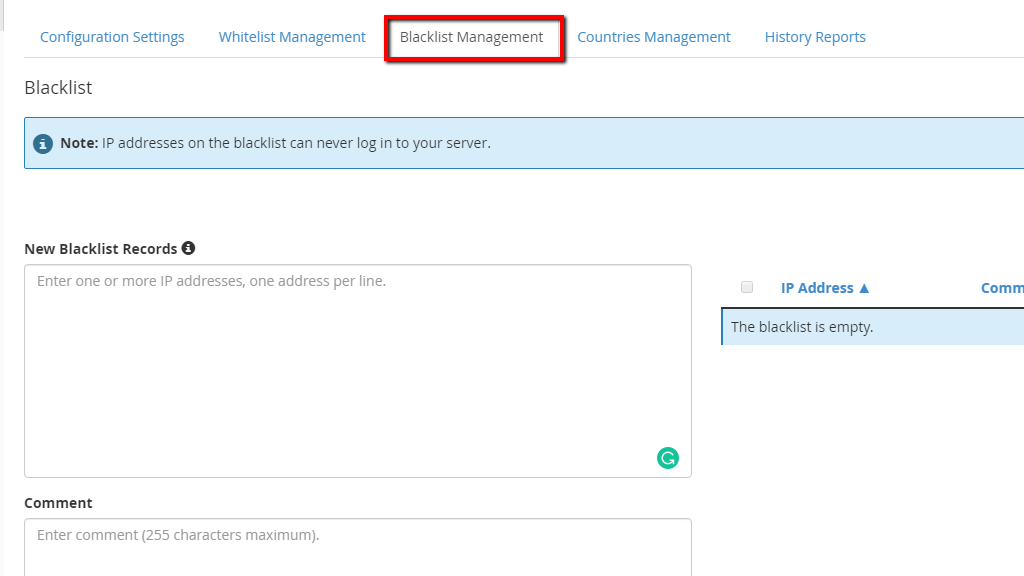
Task: Click the ascending sort arrow beside IP Address
Action: coord(864,288)
